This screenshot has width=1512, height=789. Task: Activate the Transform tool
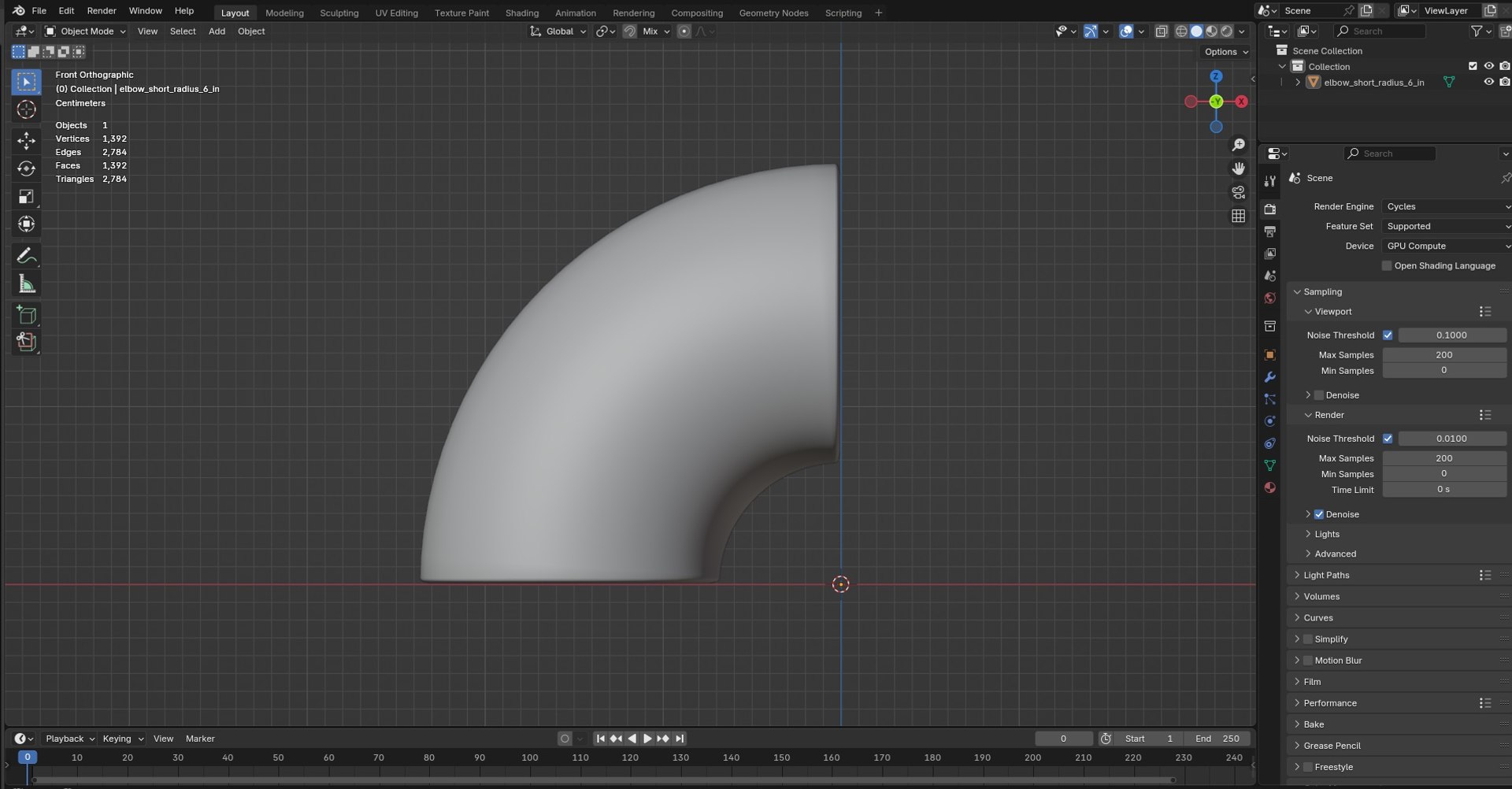pos(26,224)
